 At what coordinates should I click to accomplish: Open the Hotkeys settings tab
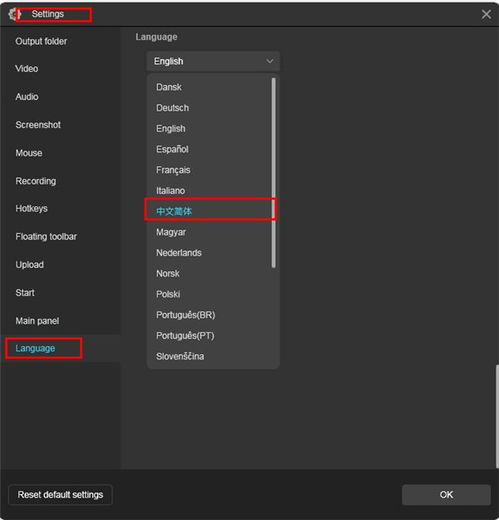click(31, 209)
